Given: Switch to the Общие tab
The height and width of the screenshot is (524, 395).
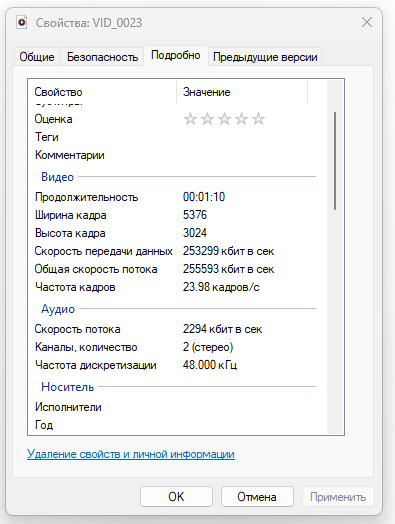Looking at the screenshot, I should click(37, 57).
